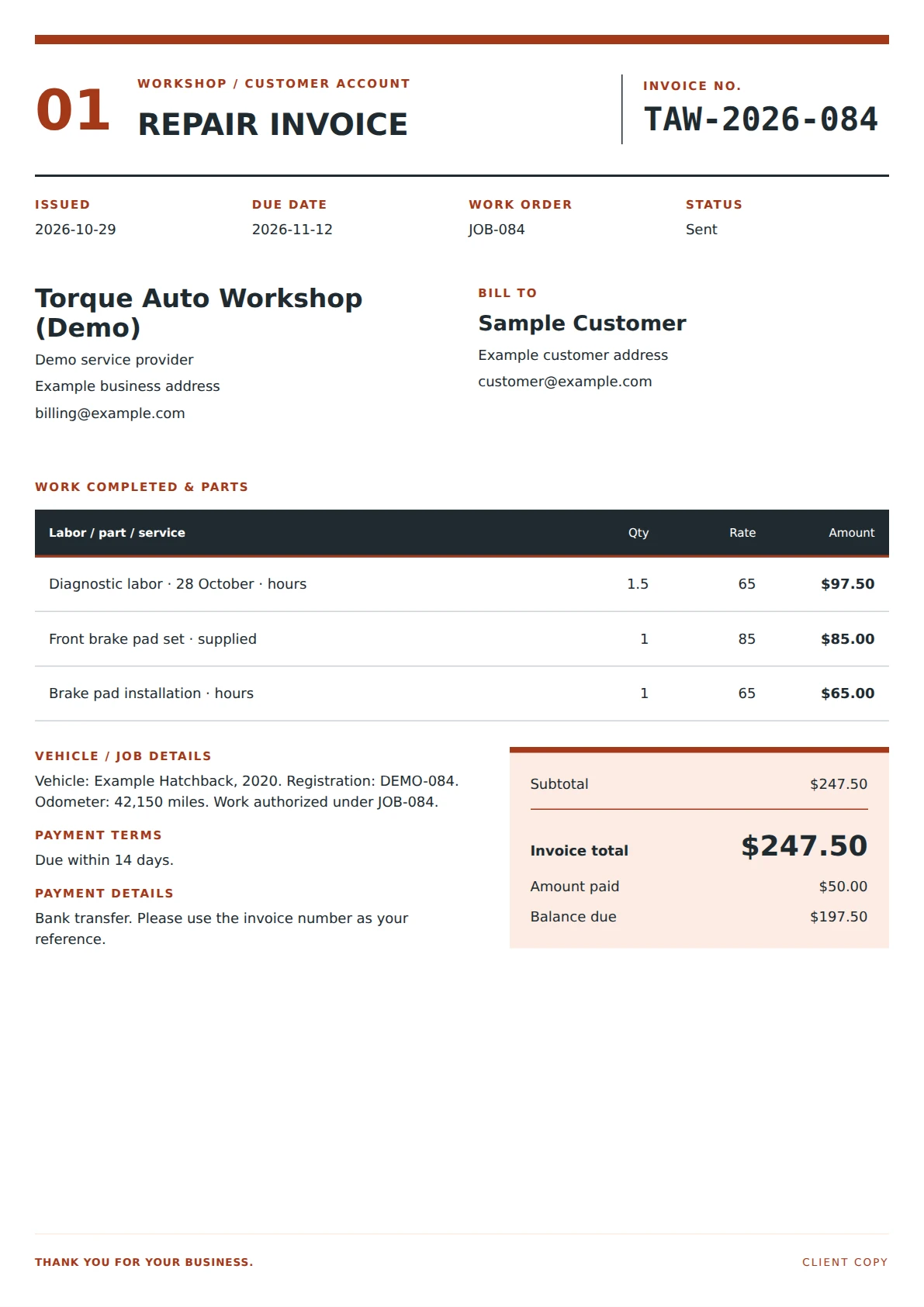This screenshot has width=924, height=1307.
Task: Click the REPAIR INVOICE heading
Action: pos(272,124)
